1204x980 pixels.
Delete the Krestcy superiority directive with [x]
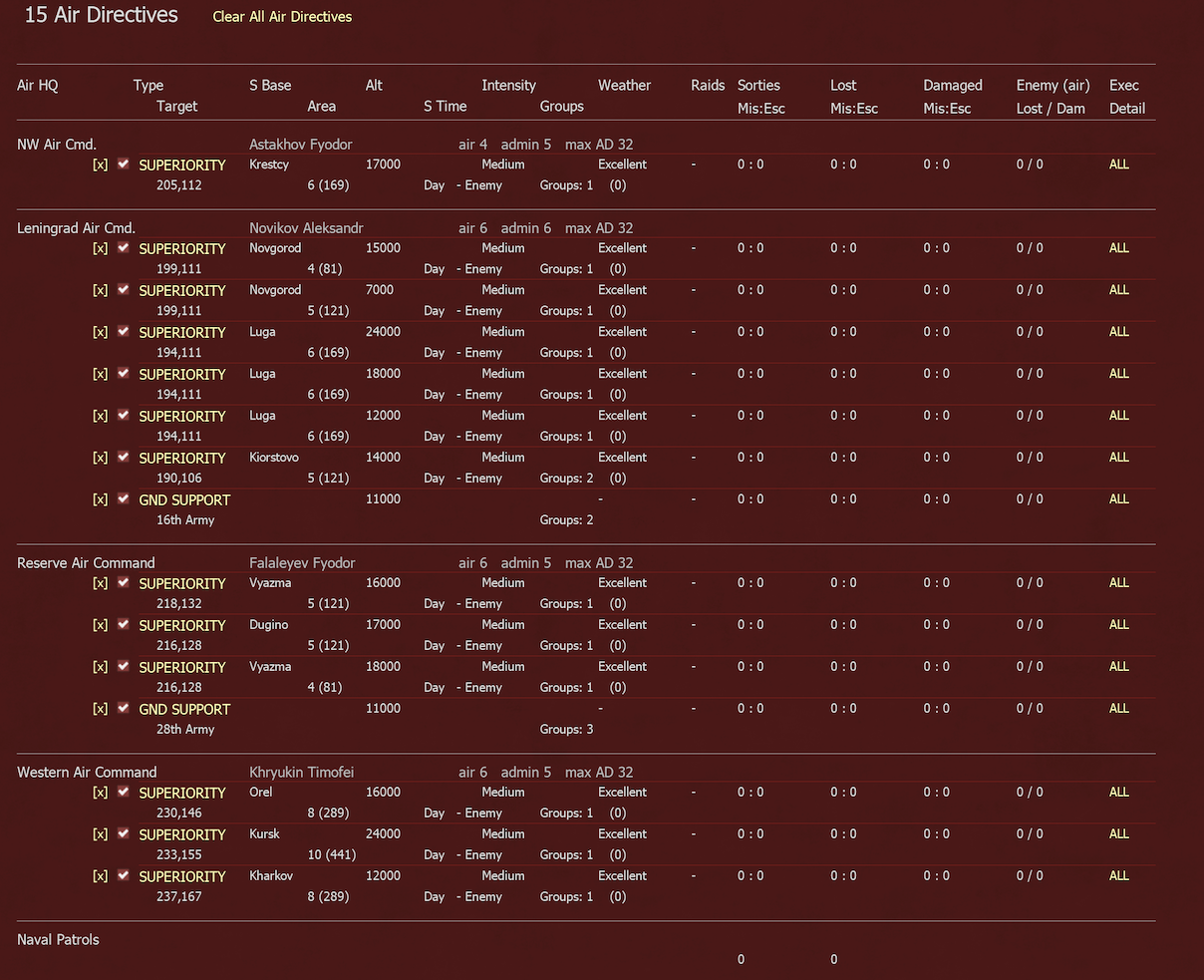(100, 164)
